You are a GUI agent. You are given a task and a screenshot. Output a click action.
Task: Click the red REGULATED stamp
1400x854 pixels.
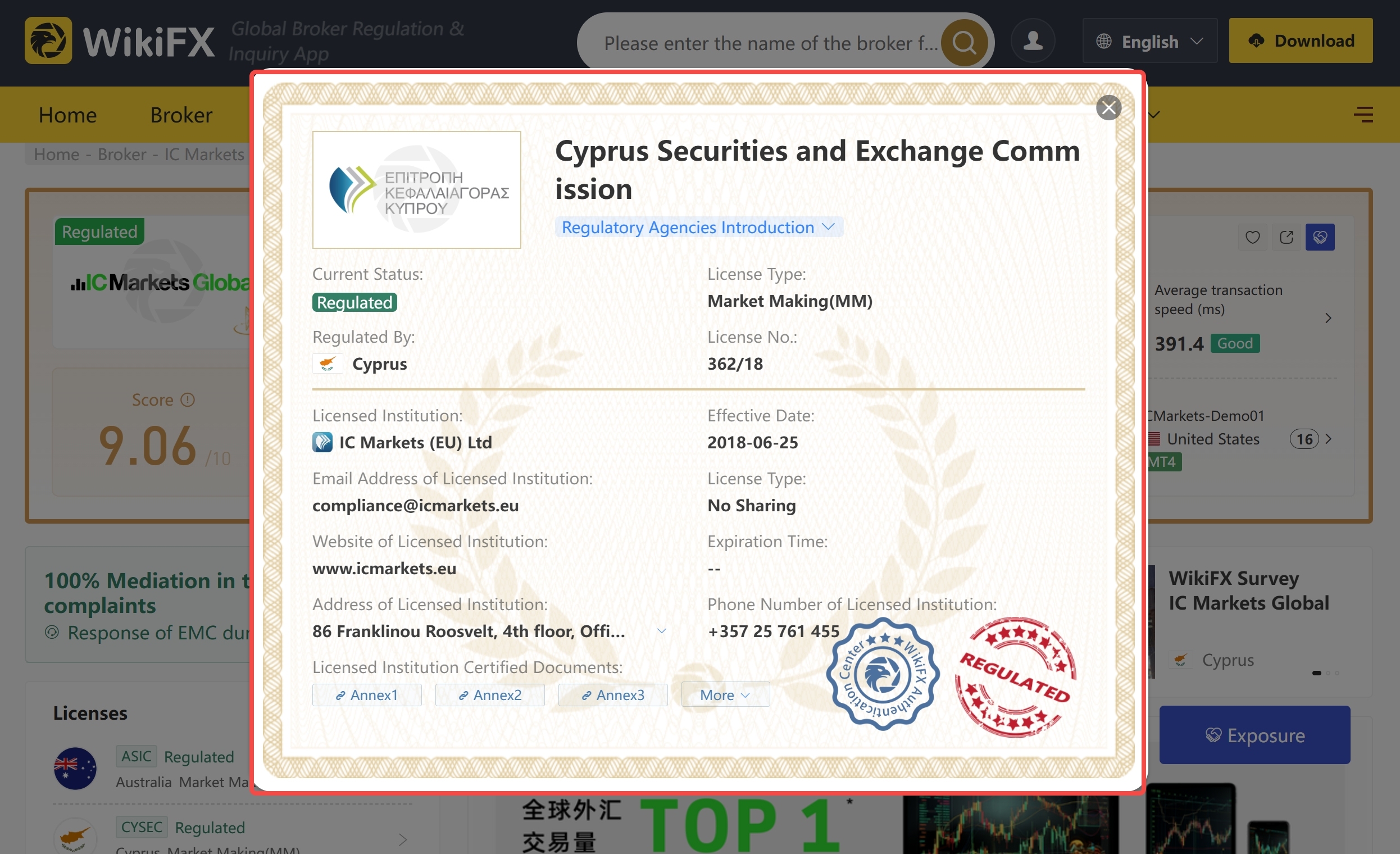tap(1015, 676)
